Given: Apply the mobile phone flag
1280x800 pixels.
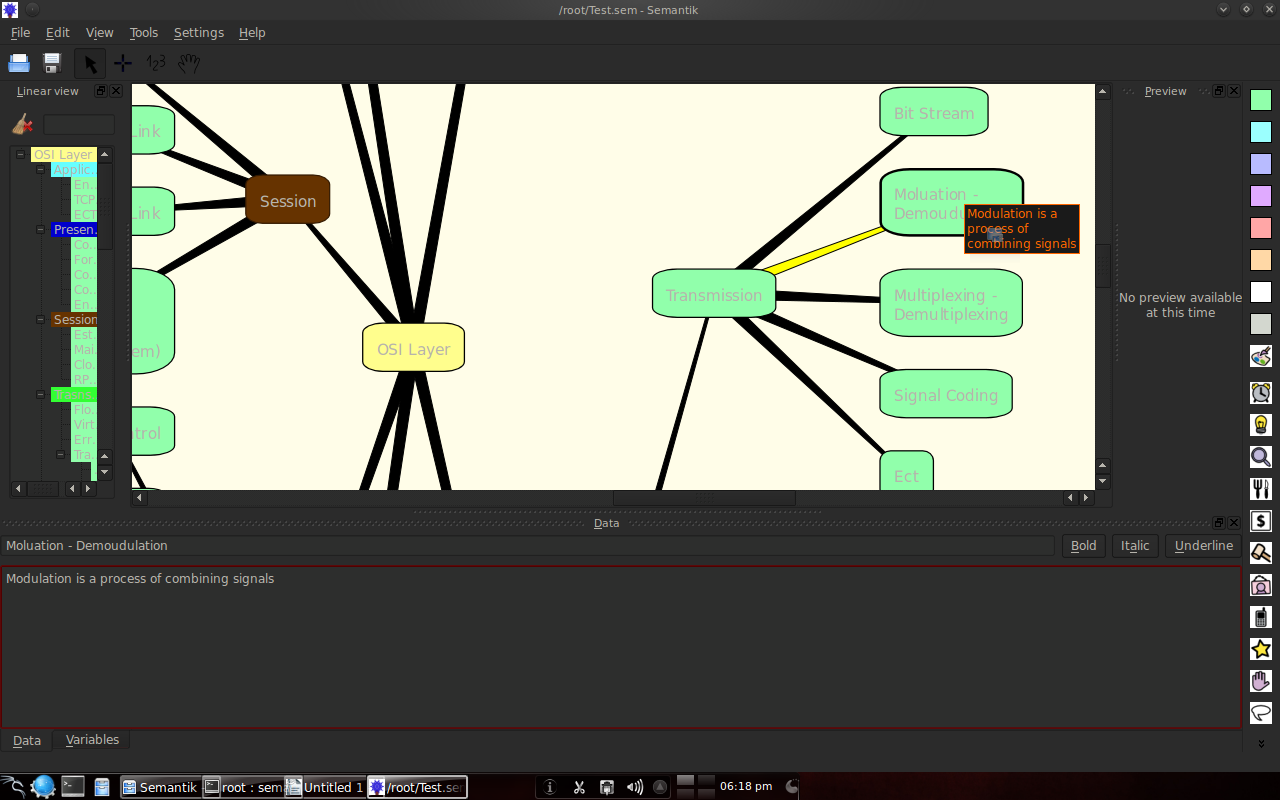Looking at the screenshot, I should coord(1261,617).
